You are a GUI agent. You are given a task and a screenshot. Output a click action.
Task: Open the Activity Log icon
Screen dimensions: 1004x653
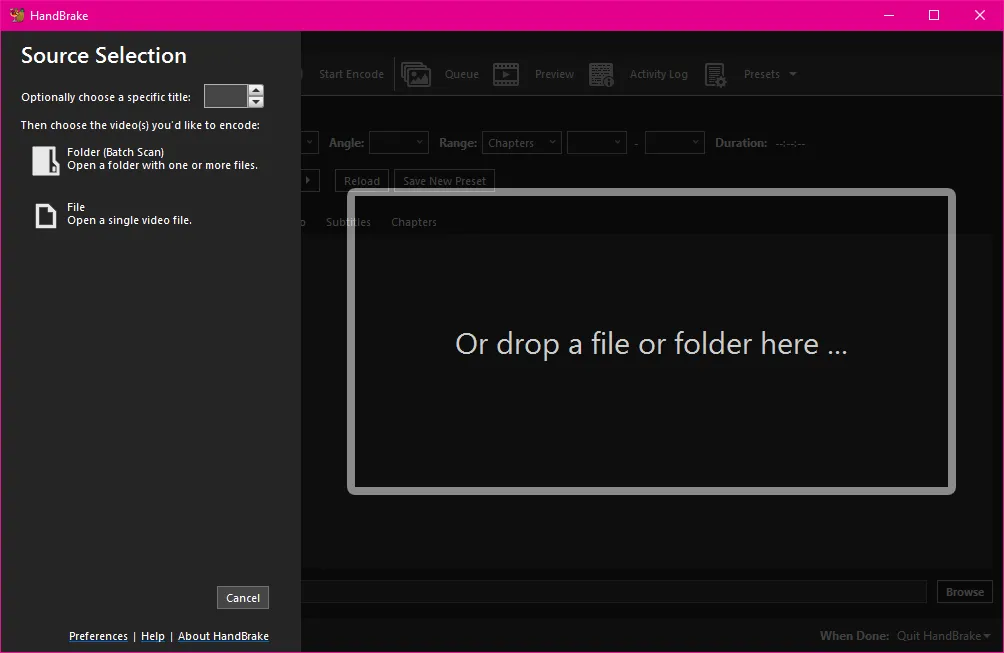(x=601, y=74)
